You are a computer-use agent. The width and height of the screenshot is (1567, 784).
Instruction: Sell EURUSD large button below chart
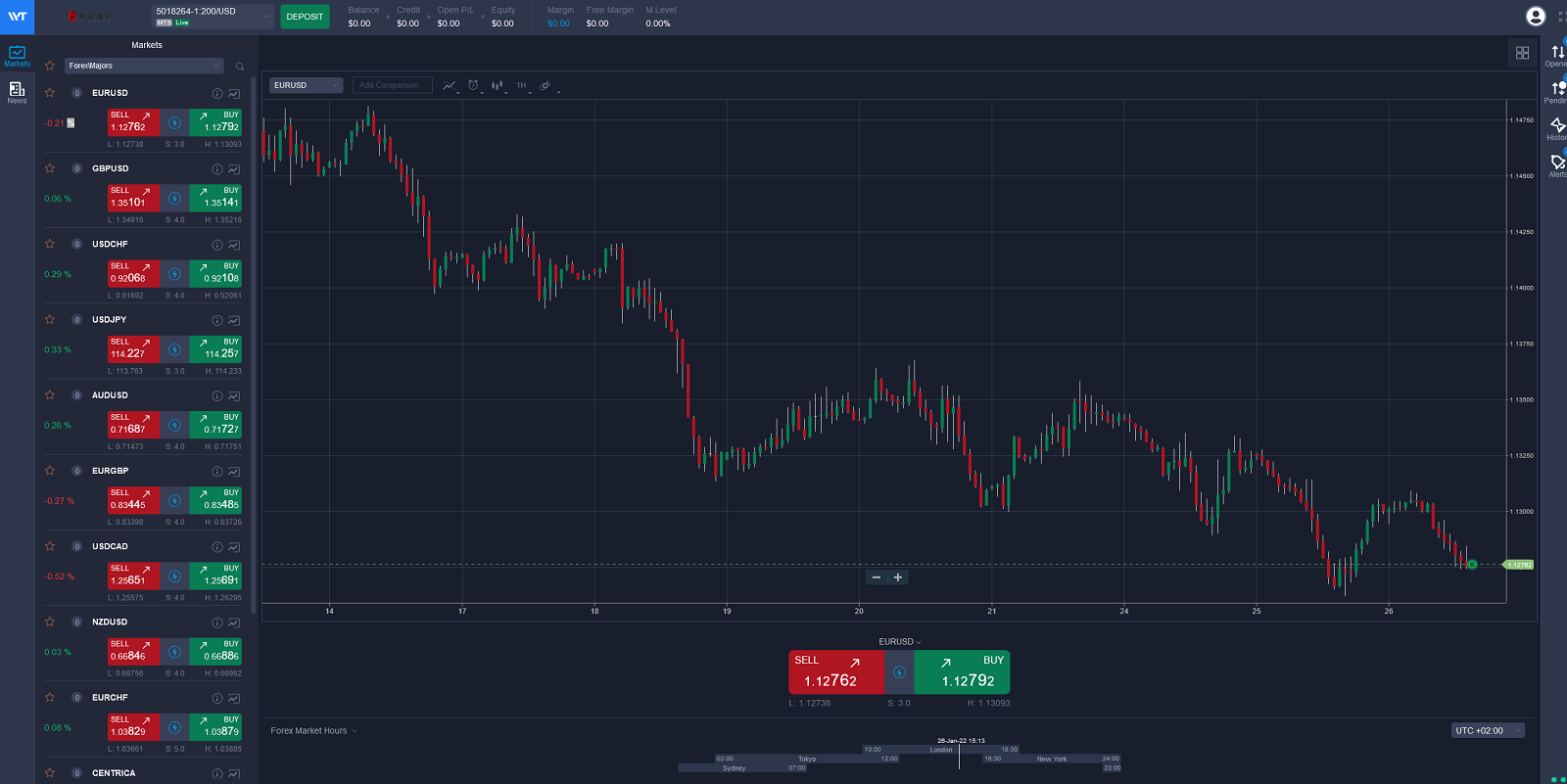tap(837, 672)
